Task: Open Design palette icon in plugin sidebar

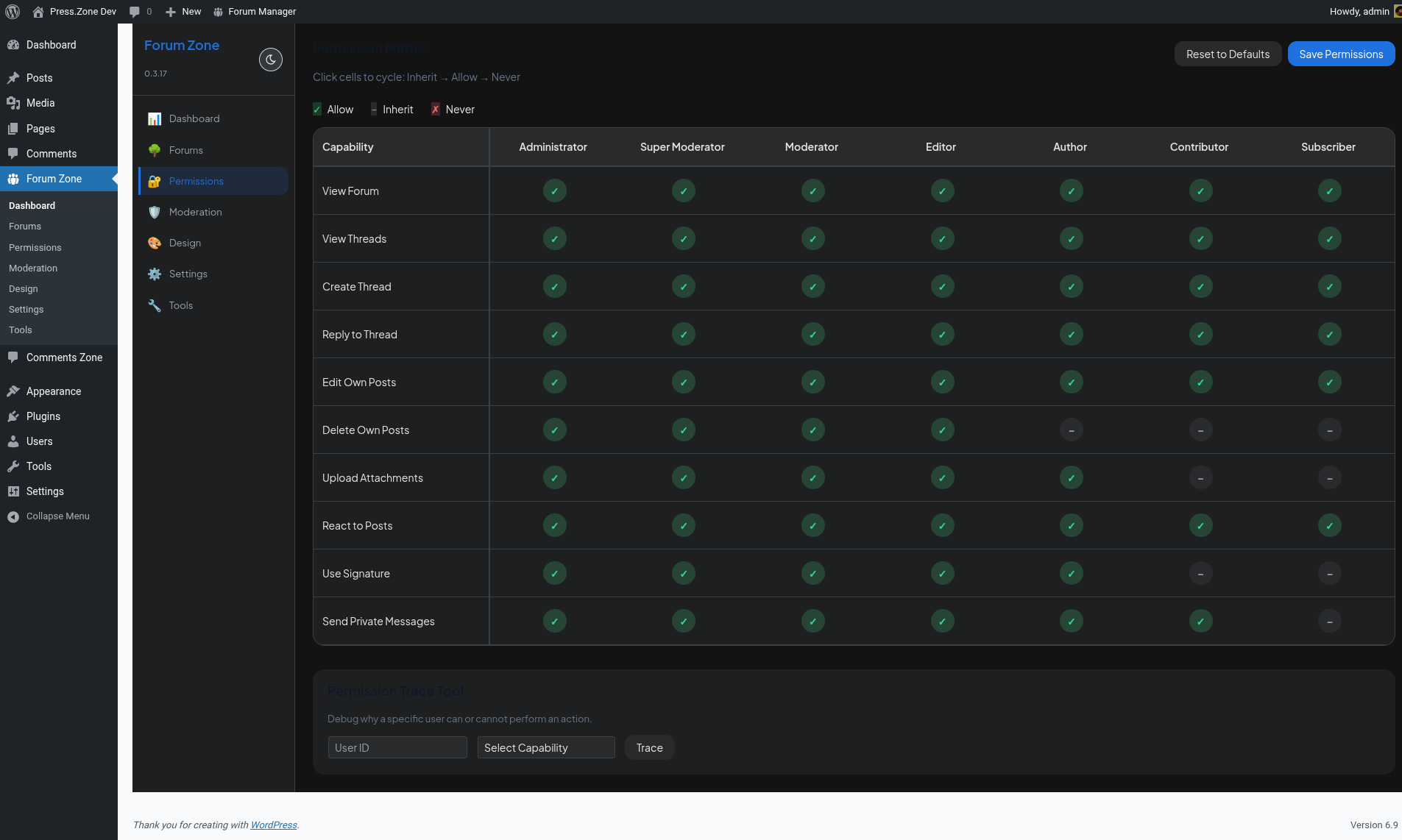Action: tap(155, 243)
